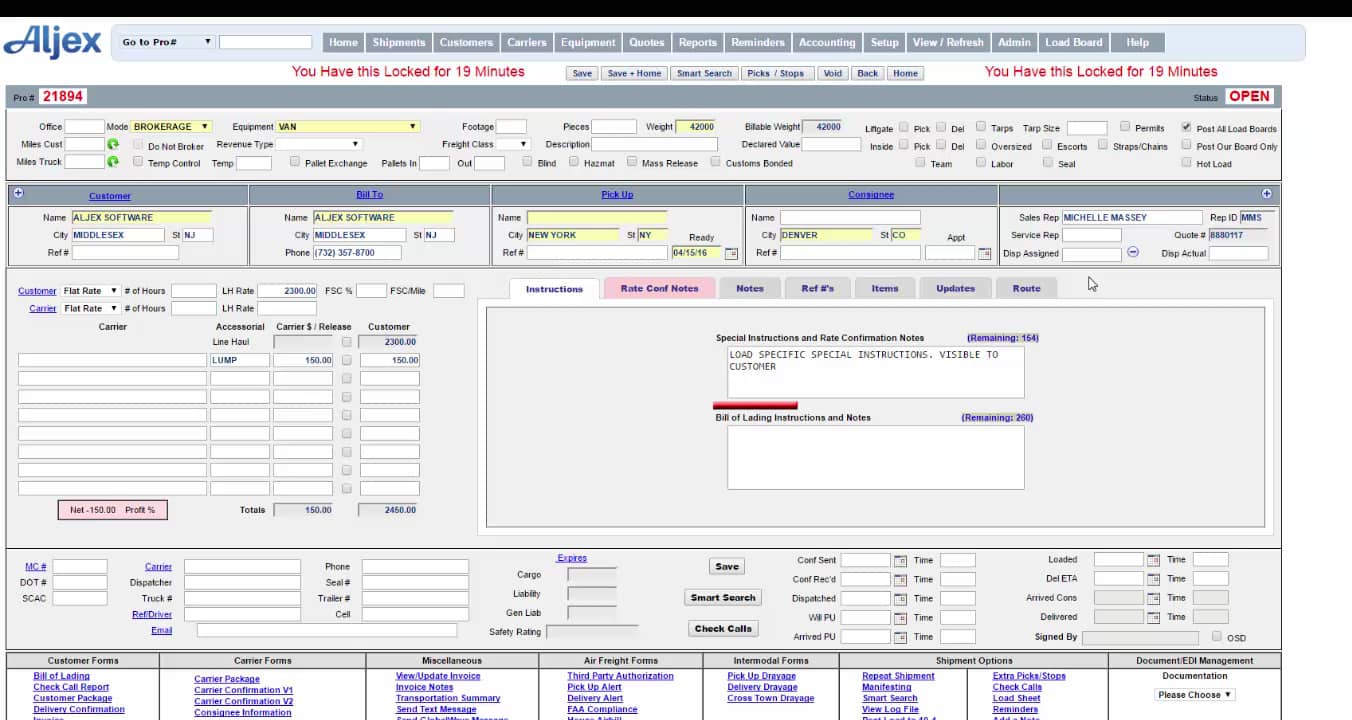The image size is (1352, 720).
Task: Click the Repeat Shipment link
Action: [x=896, y=676]
